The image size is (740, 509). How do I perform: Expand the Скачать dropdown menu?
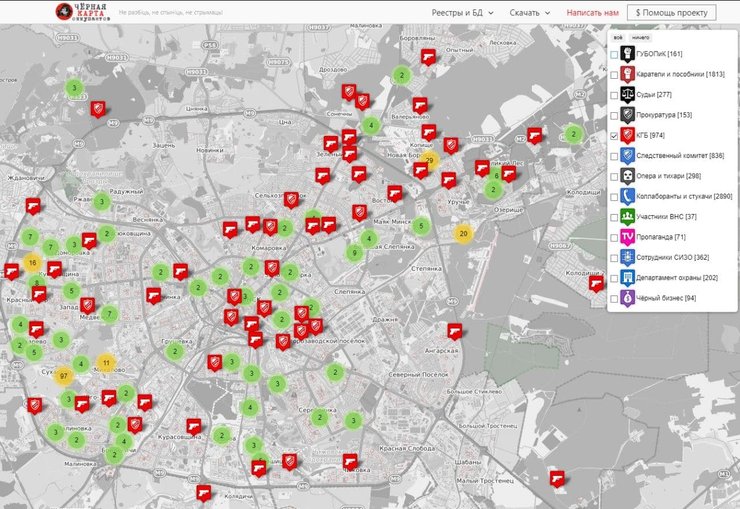tap(530, 13)
